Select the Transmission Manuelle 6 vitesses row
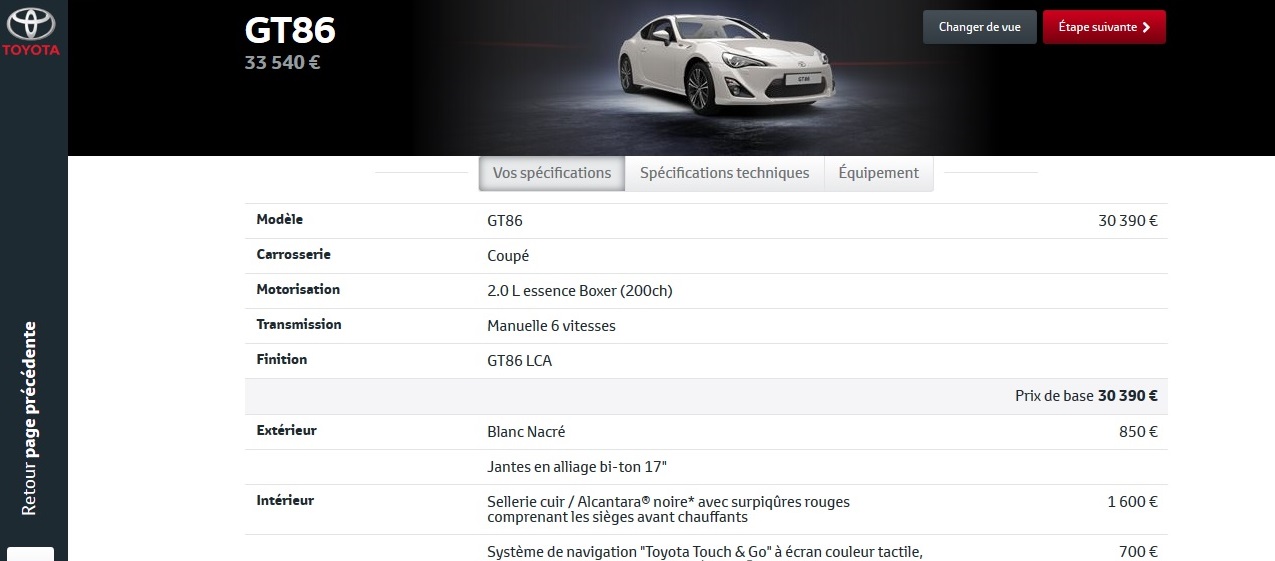This screenshot has width=1275, height=561. 706,326
